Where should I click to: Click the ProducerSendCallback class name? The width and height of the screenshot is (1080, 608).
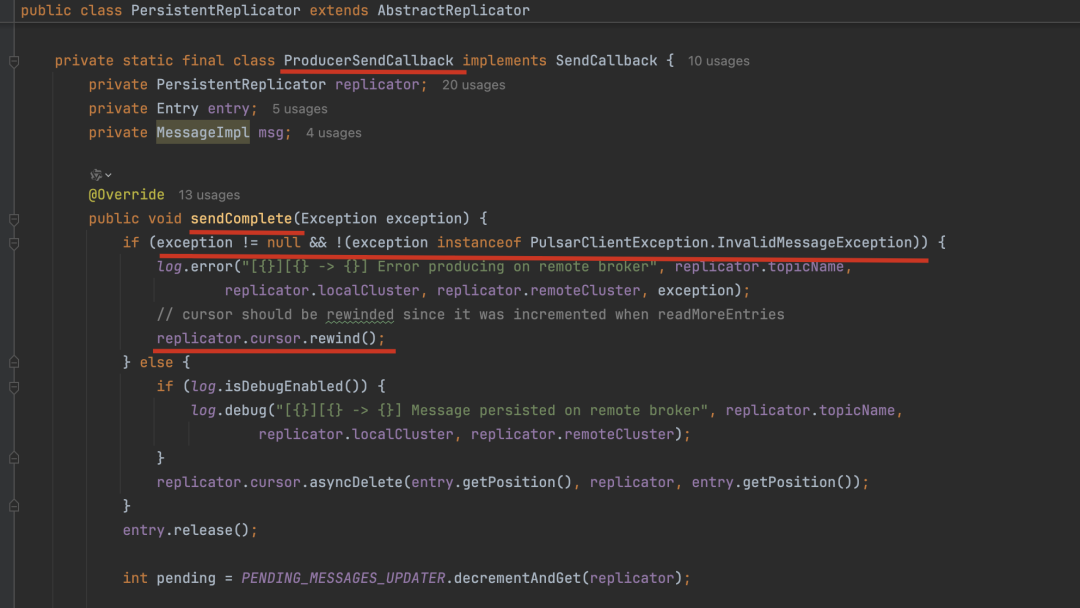pyautogui.click(x=368, y=61)
